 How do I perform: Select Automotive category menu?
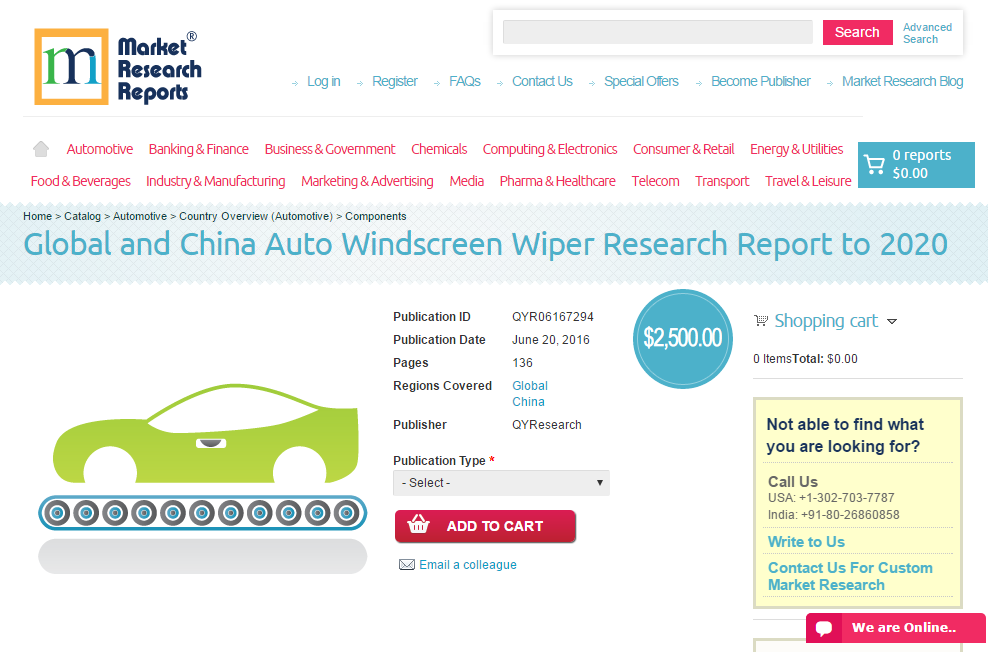(x=100, y=149)
